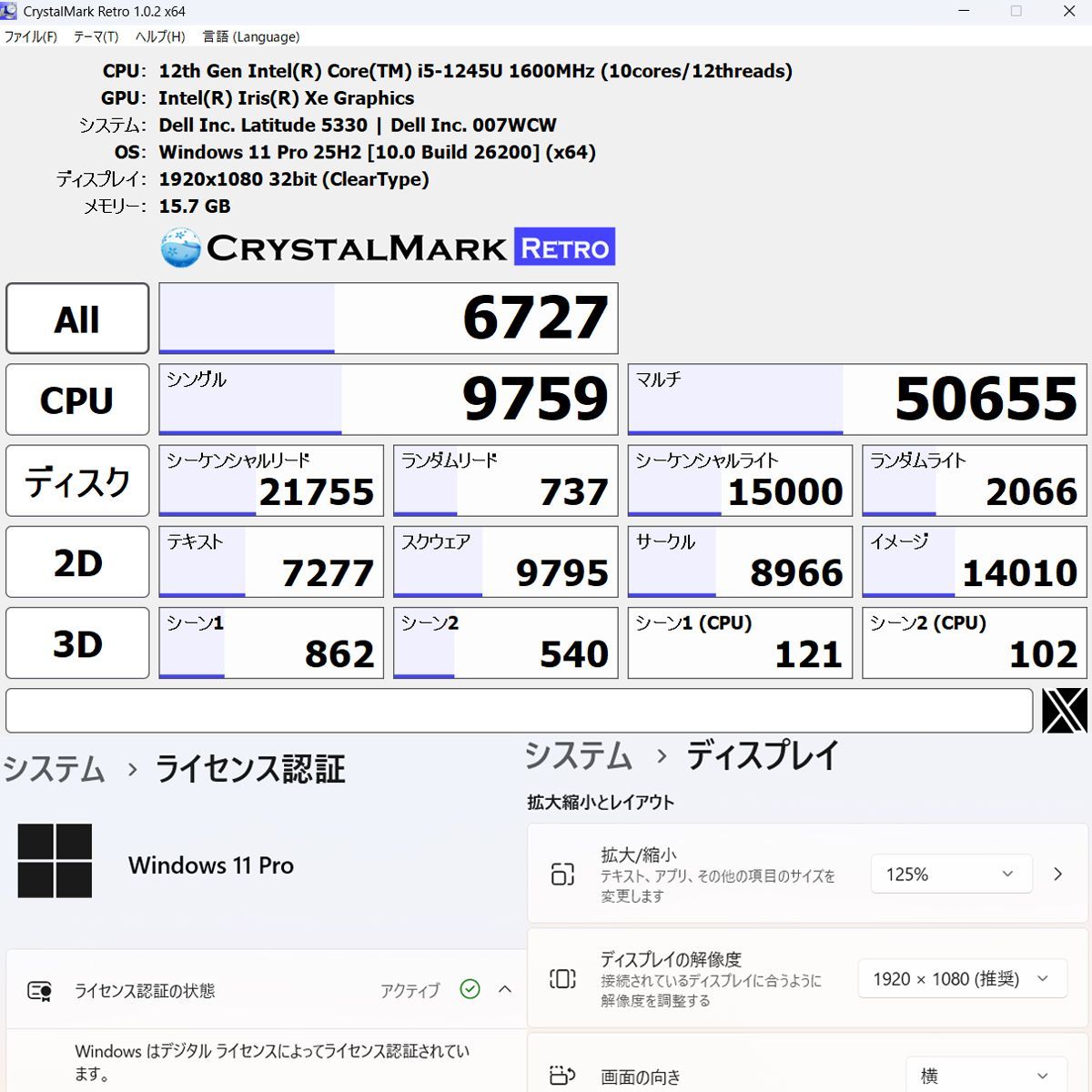
Task: Click the empty comment text field
Action: click(x=520, y=711)
